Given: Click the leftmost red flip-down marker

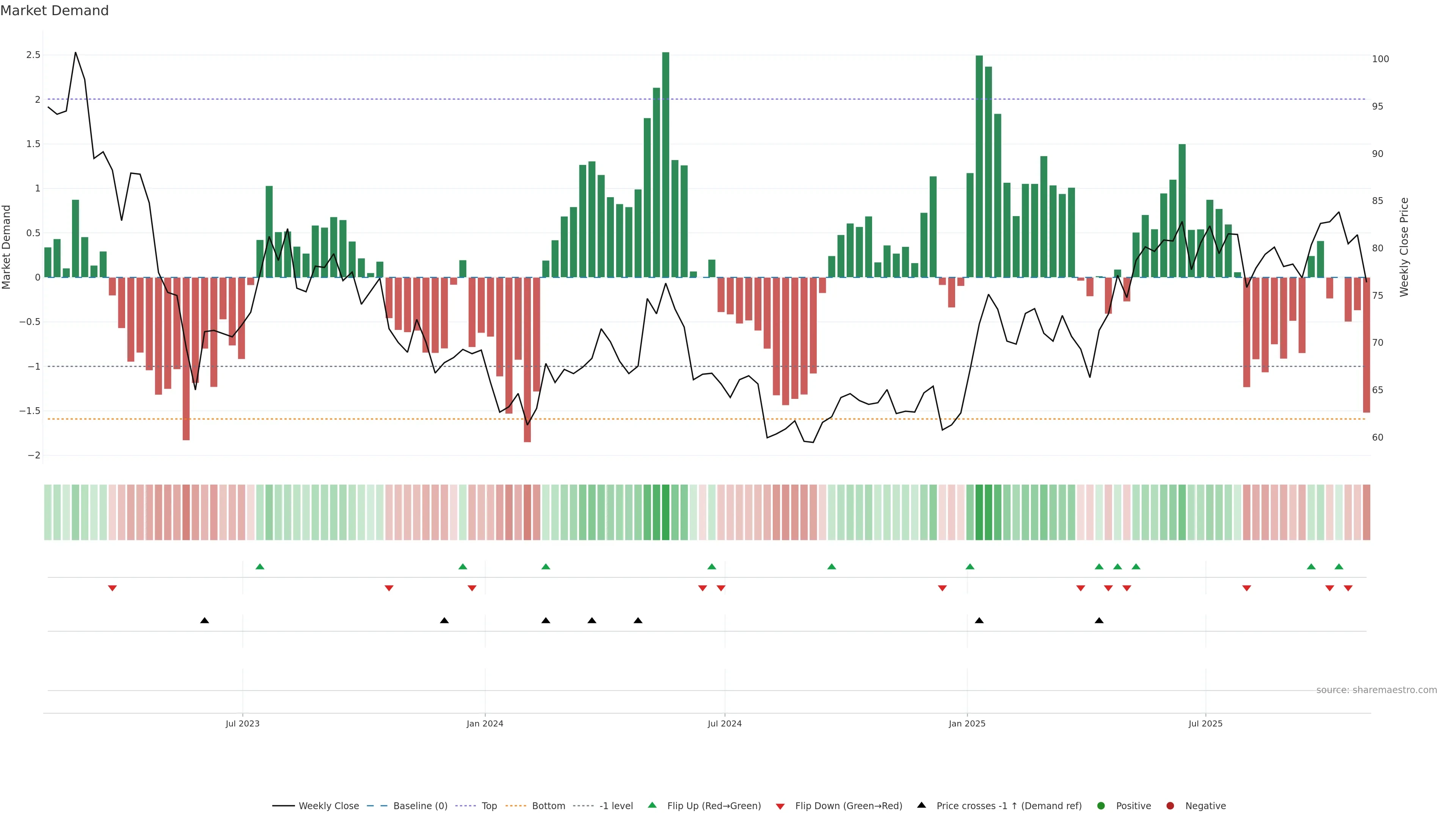Looking at the screenshot, I should pyautogui.click(x=113, y=588).
